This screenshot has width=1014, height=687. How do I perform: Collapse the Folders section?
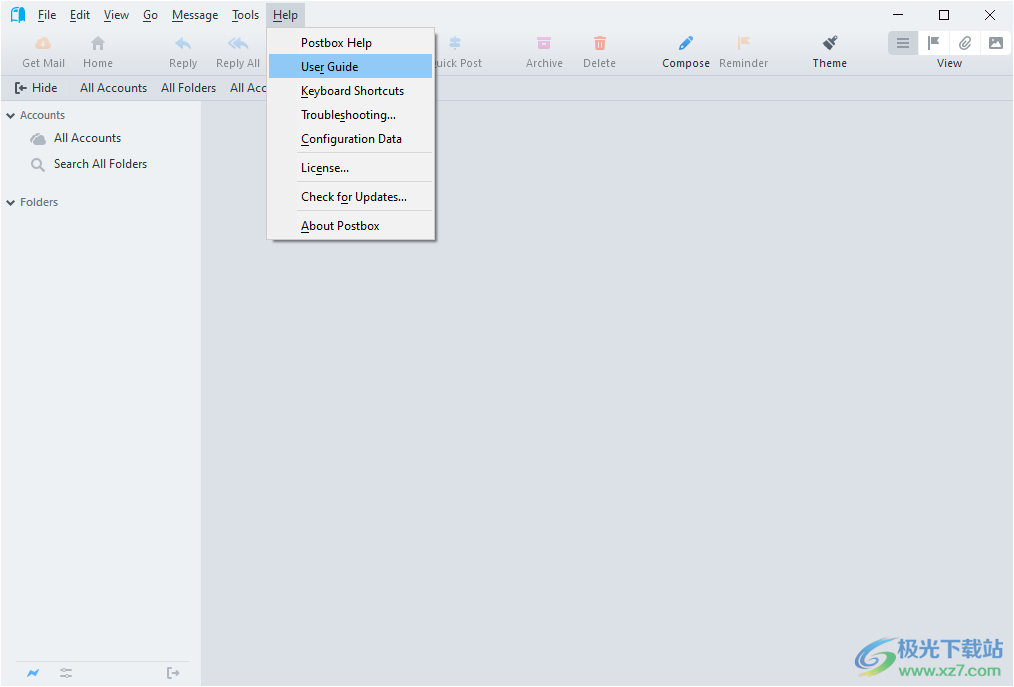point(10,202)
